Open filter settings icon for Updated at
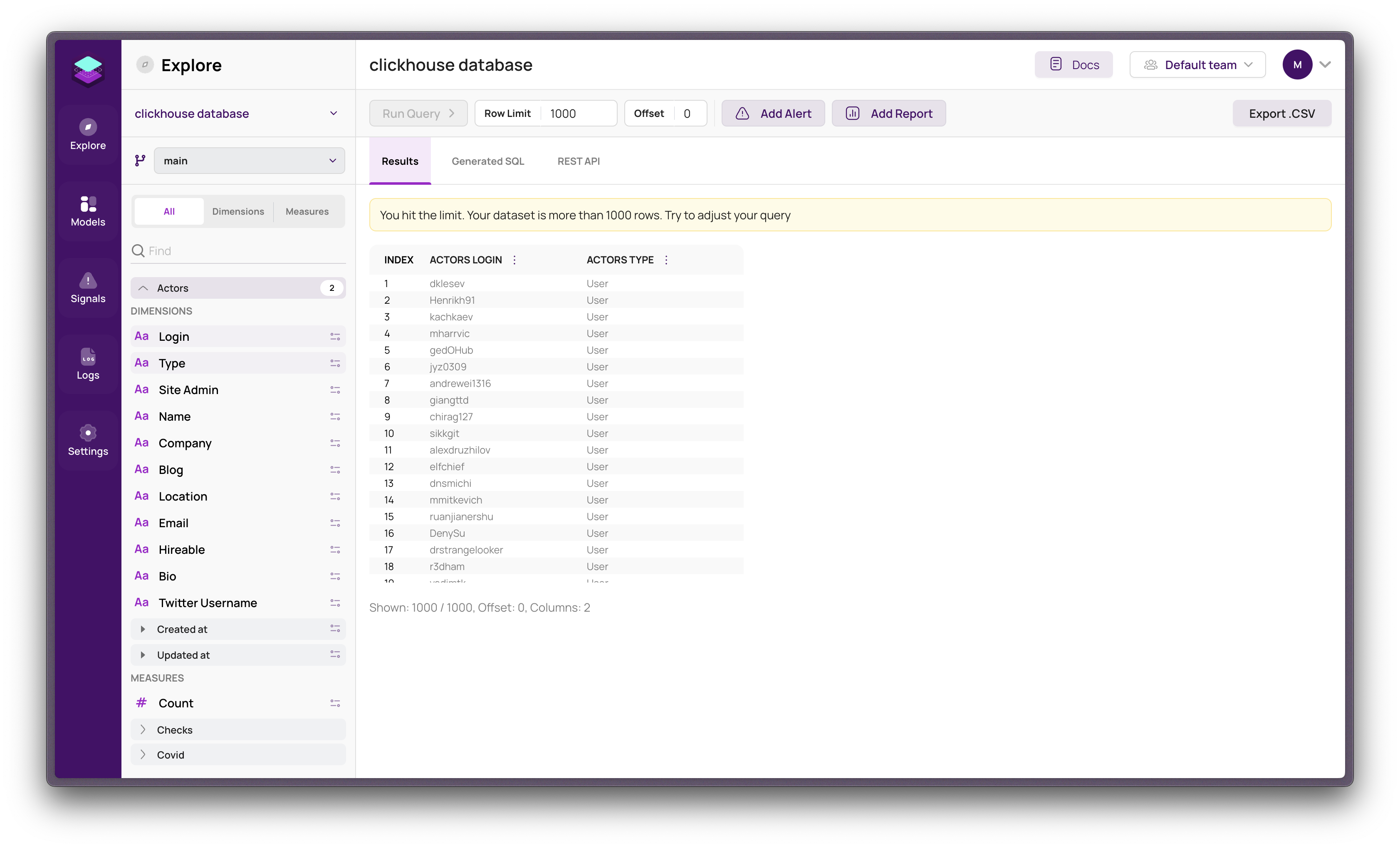 coord(335,655)
